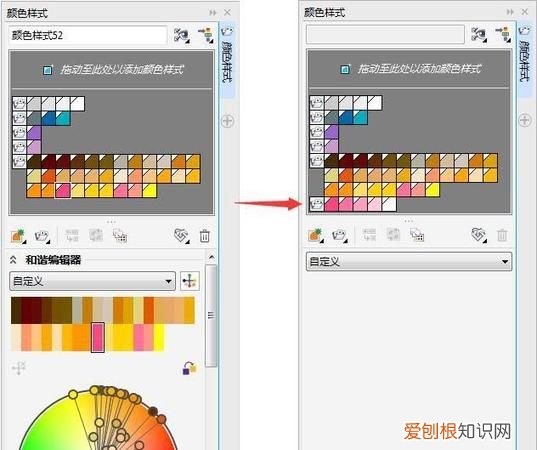This screenshot has height=450, width=537.
Task: Open the 自定义 dropdown in left harmony editor
Action: click(92, 281)
